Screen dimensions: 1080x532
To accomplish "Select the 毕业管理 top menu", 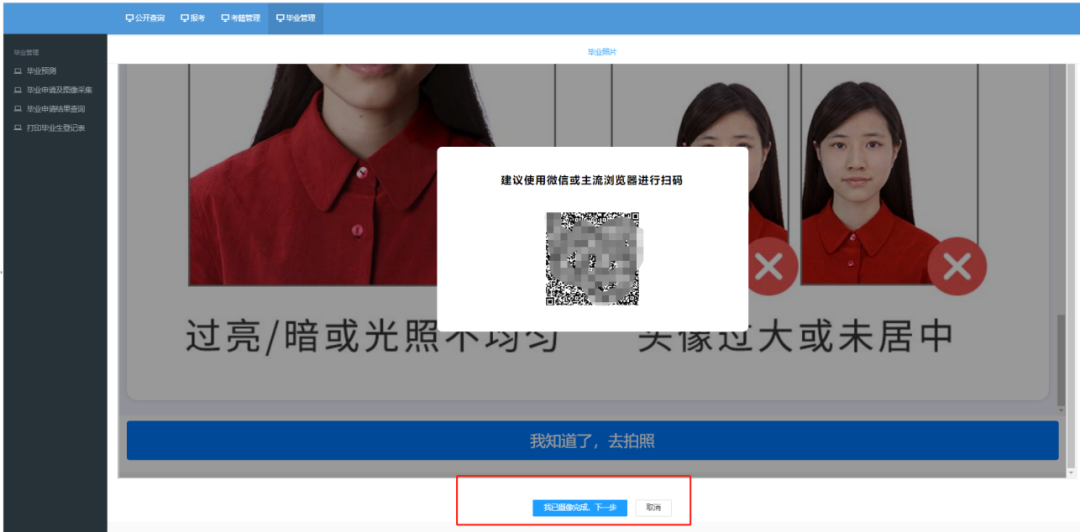I will point(295,19).
